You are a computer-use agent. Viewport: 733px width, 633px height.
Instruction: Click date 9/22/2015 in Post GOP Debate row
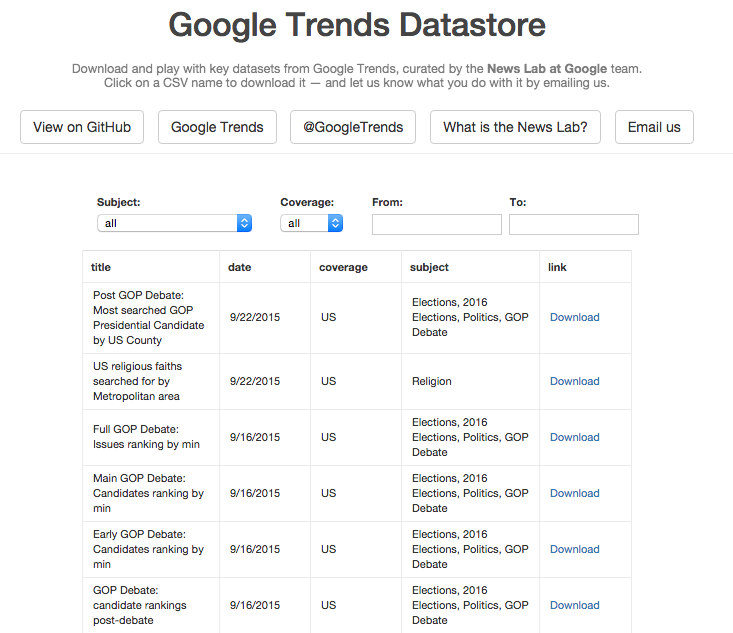[x=255, y=317]
